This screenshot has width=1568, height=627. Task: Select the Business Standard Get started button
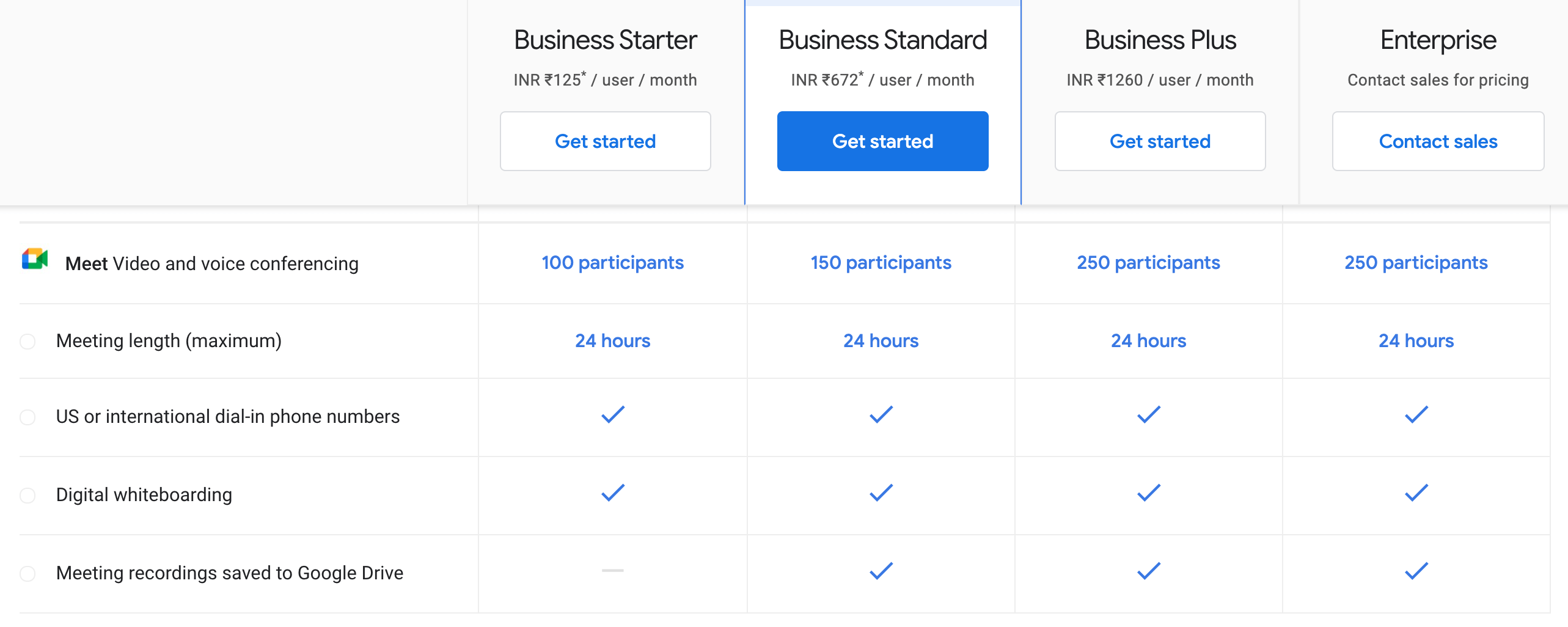tap(882, 141)
